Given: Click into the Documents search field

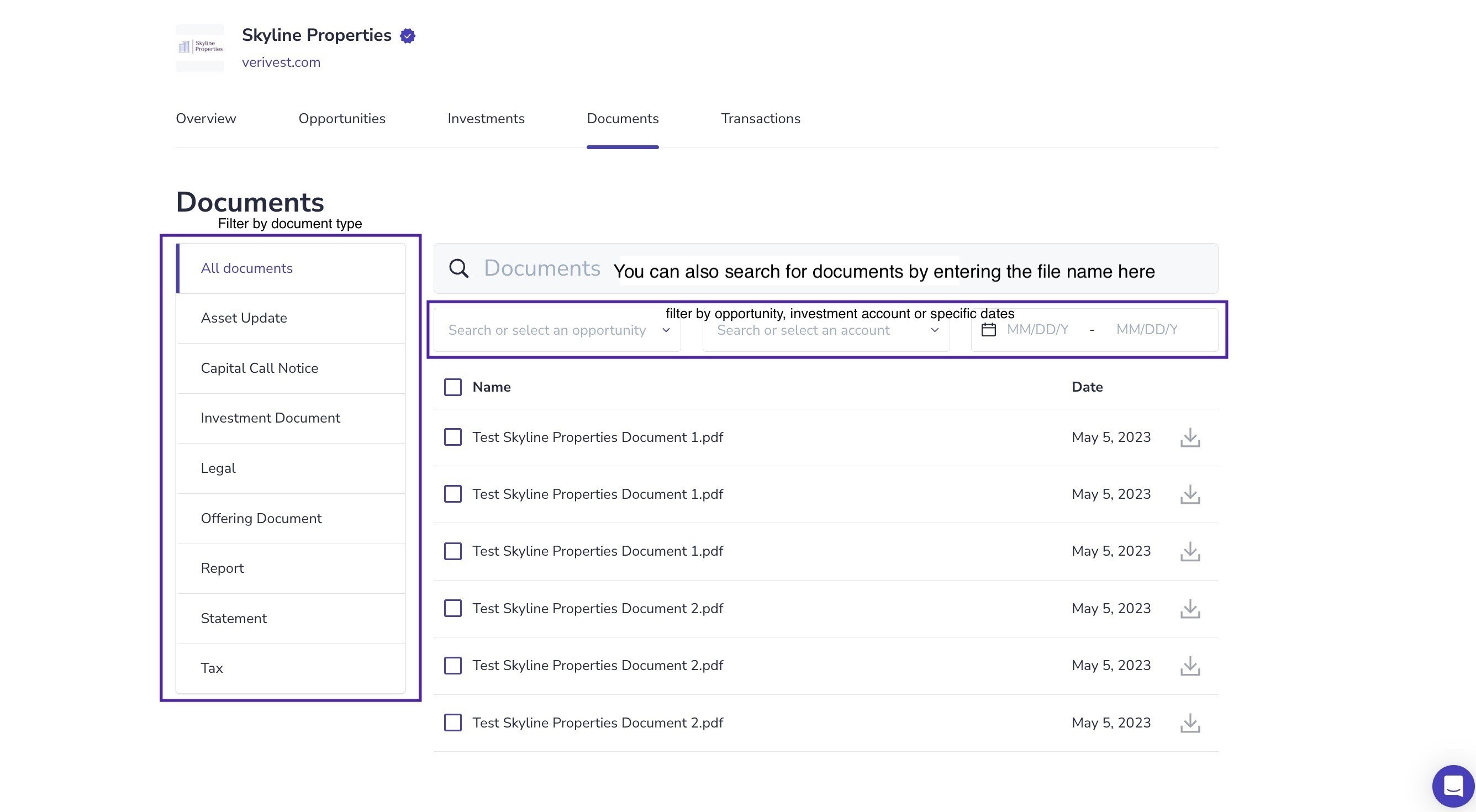Looking at the screenshot, I should click(826, 268).
